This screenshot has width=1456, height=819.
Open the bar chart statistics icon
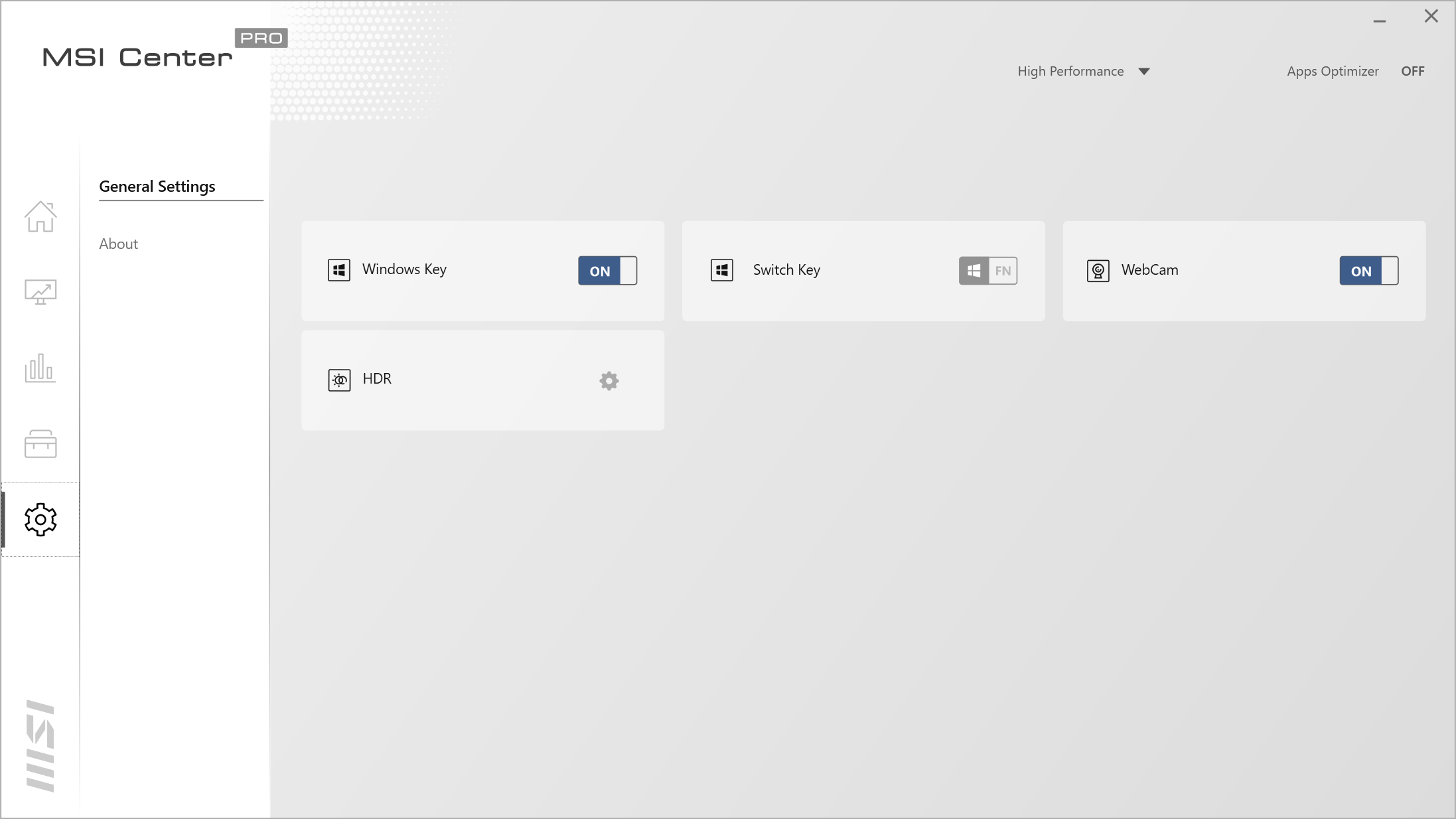point(40,368)
